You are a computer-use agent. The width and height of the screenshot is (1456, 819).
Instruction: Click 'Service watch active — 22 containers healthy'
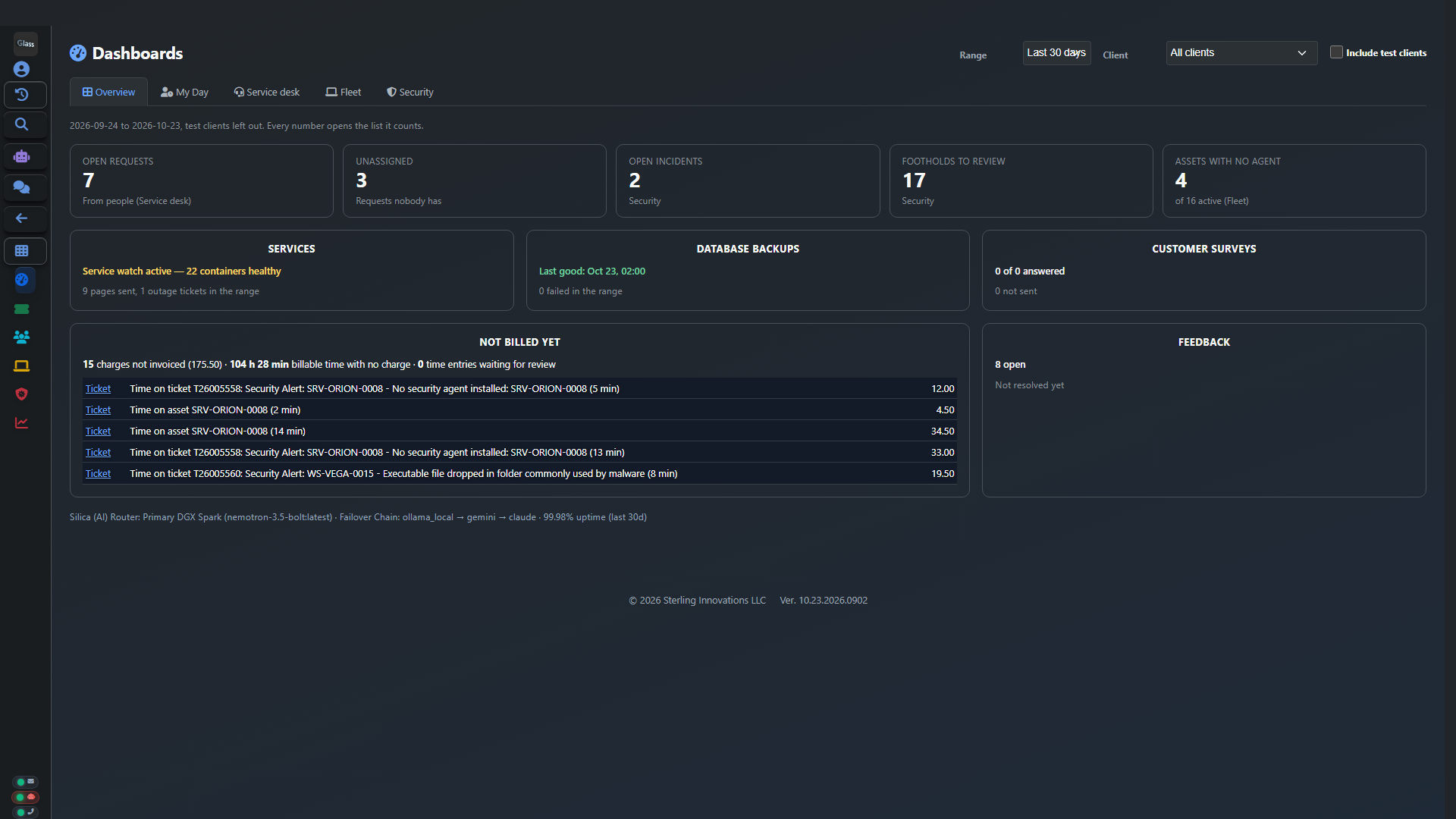point(181,271)
